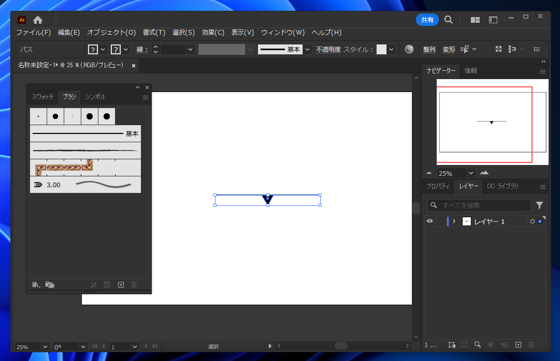560x361 pixels.
Task: Click the 不透明度 opacity label
Action: pos(328,49)
